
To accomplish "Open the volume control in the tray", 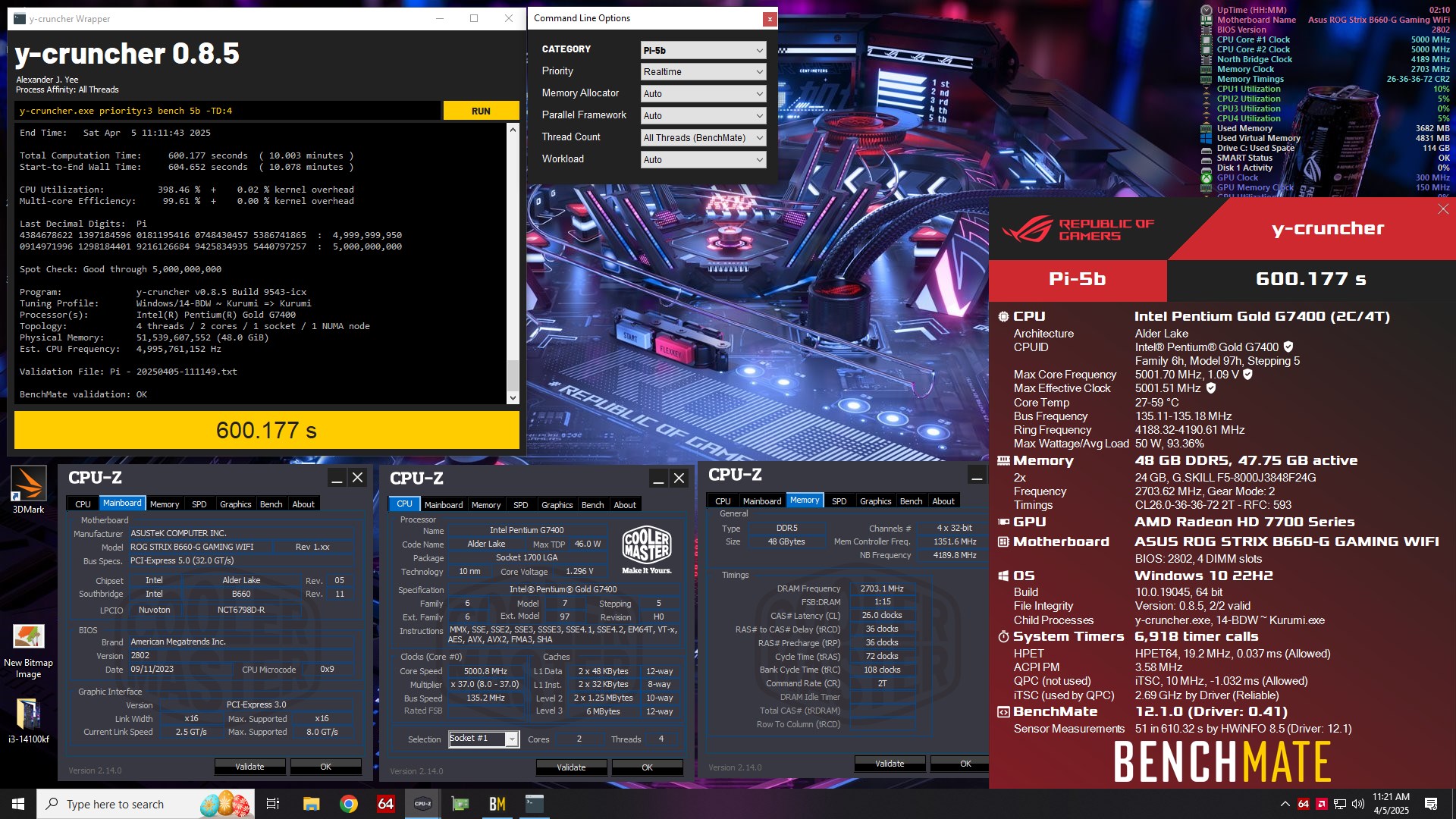I will click(1357, 804).
